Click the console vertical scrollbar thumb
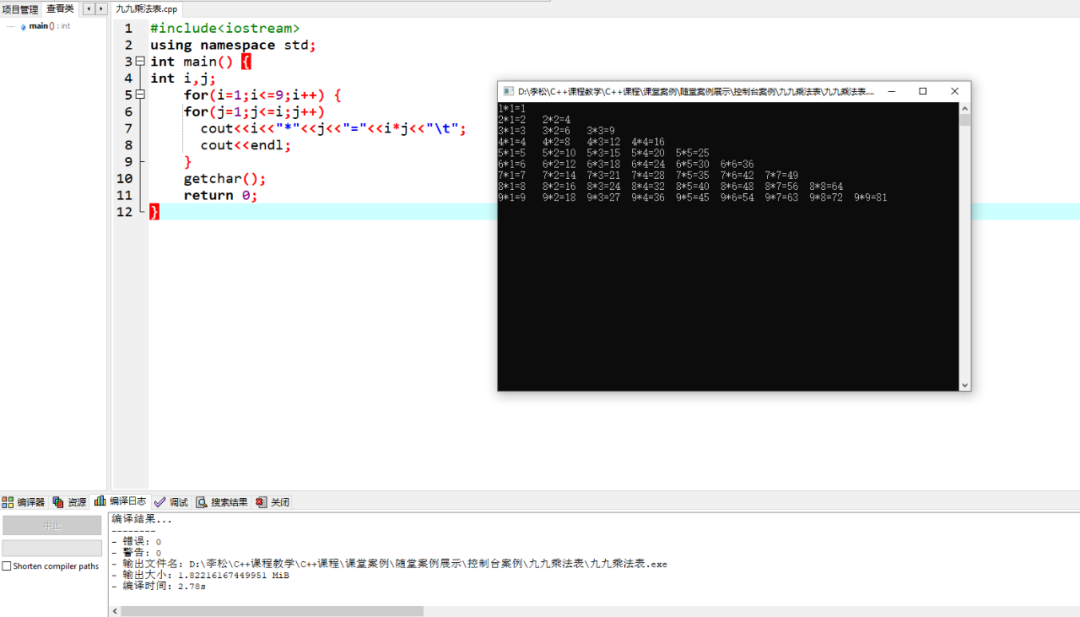 click(x=965, y=121)
